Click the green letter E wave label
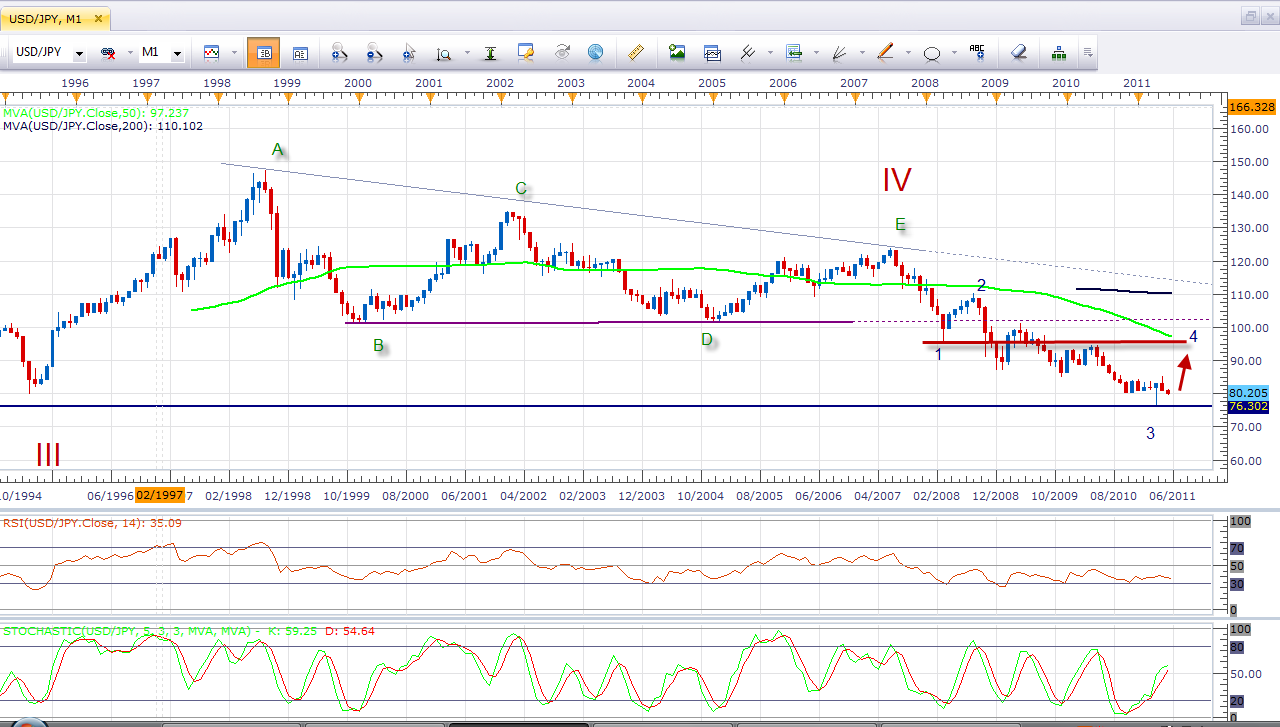1280x727 pixels. (901, 224)
